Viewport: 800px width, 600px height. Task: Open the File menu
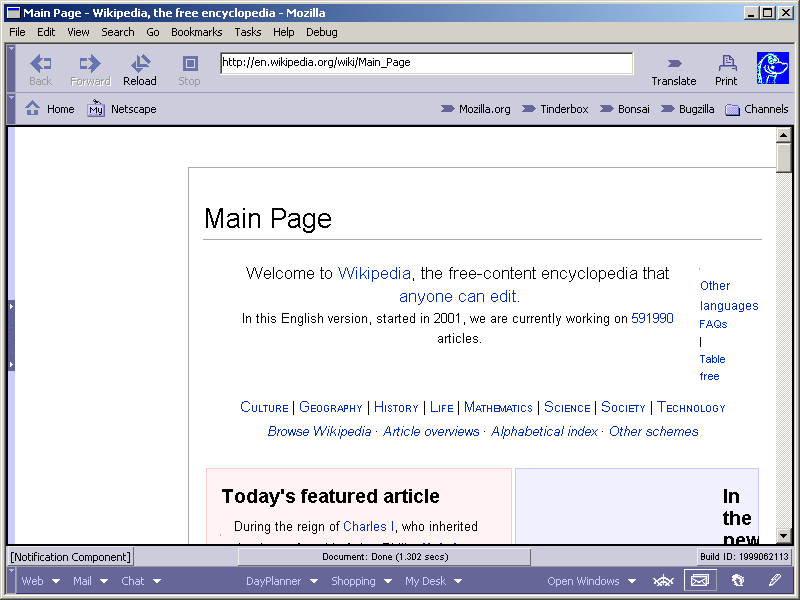(17, 32)
